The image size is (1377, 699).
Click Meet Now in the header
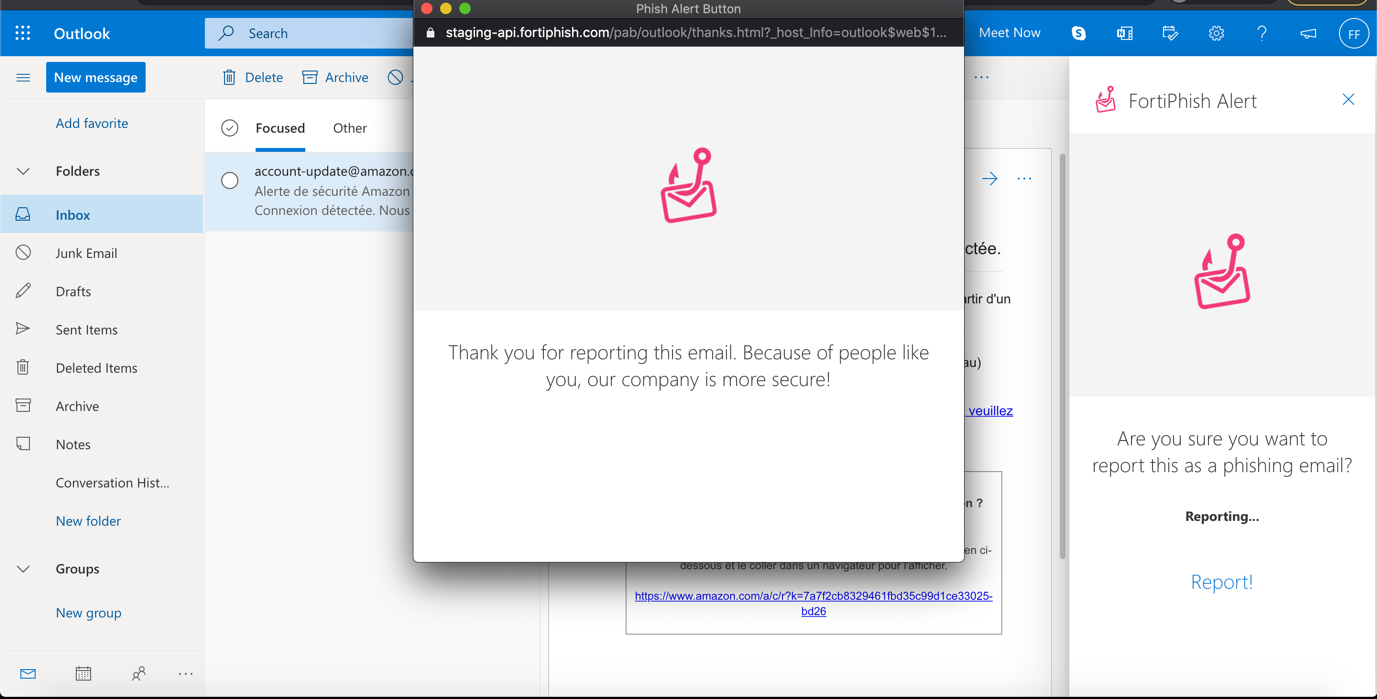tap(1009, 33)
